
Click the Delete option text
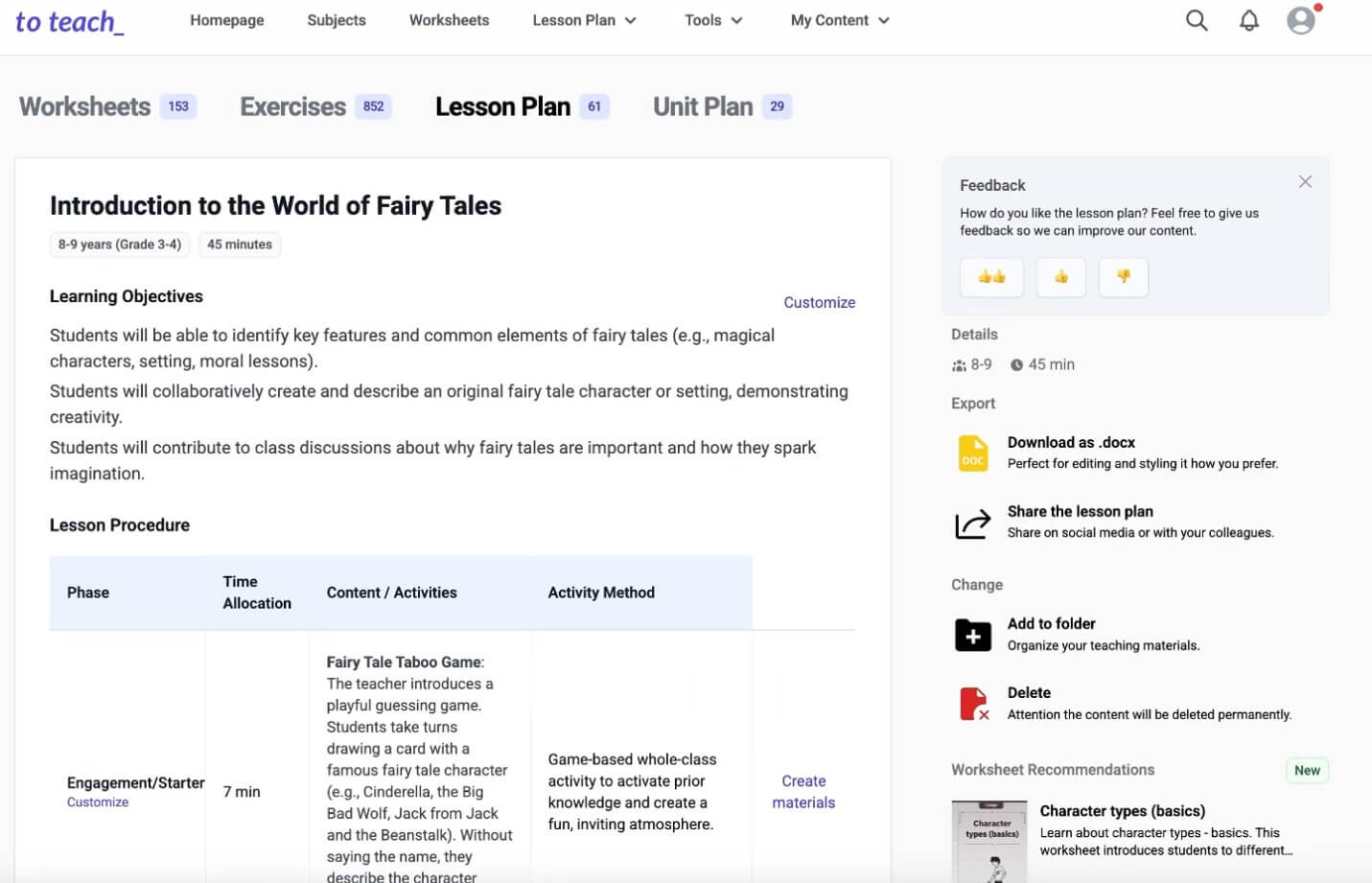coord(1029,692)
